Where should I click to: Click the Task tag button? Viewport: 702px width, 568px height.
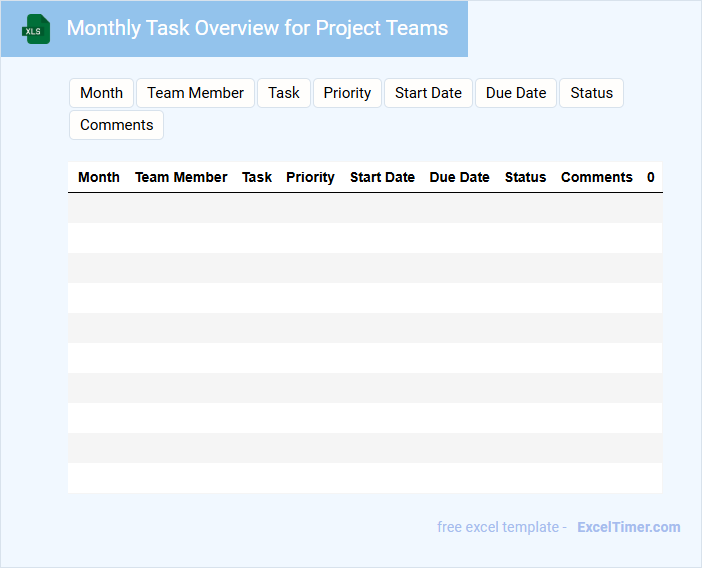(284, 93)
